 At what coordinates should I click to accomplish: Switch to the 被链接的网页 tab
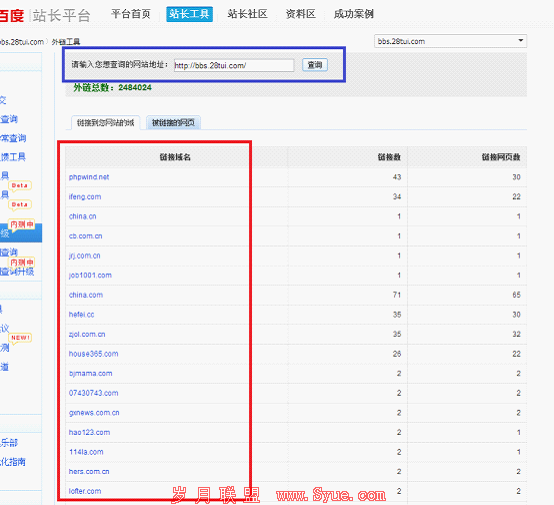(173, 123)
